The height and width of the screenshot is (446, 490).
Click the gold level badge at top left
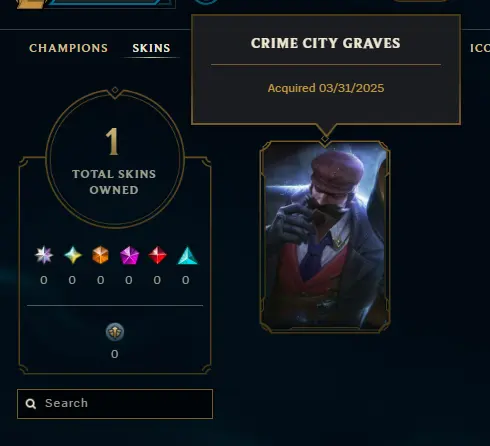pos(32,3)
